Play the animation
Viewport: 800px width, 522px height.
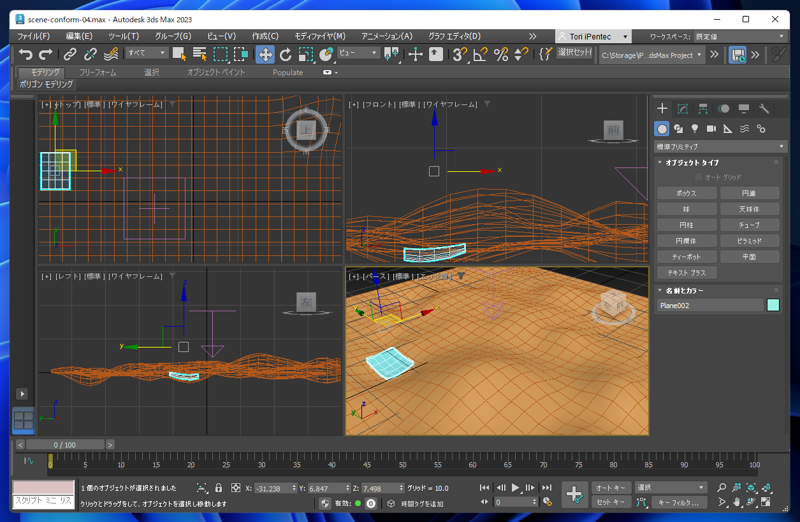515,487
